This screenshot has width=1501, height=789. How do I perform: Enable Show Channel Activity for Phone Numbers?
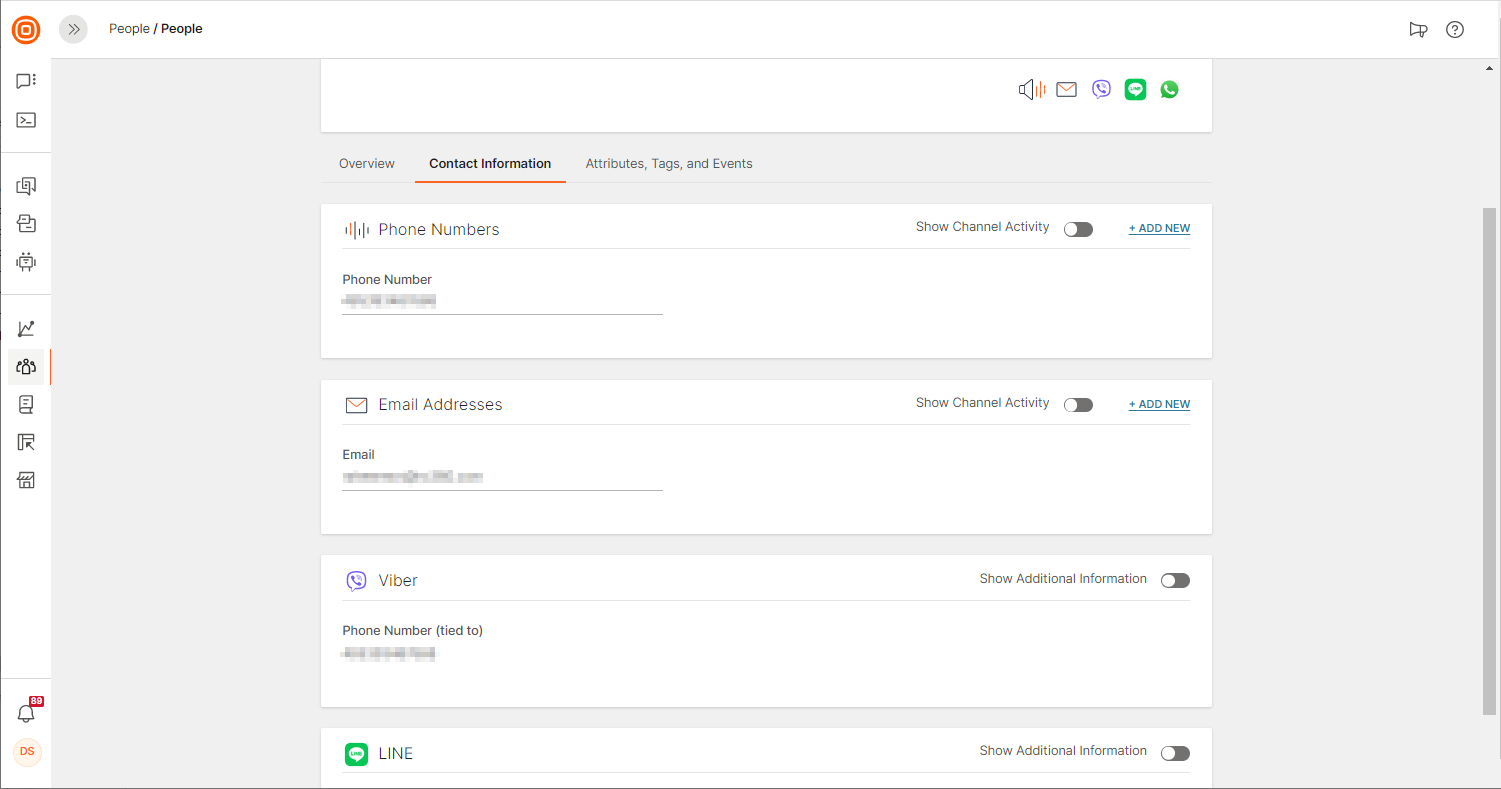[x=1078, y=229]
